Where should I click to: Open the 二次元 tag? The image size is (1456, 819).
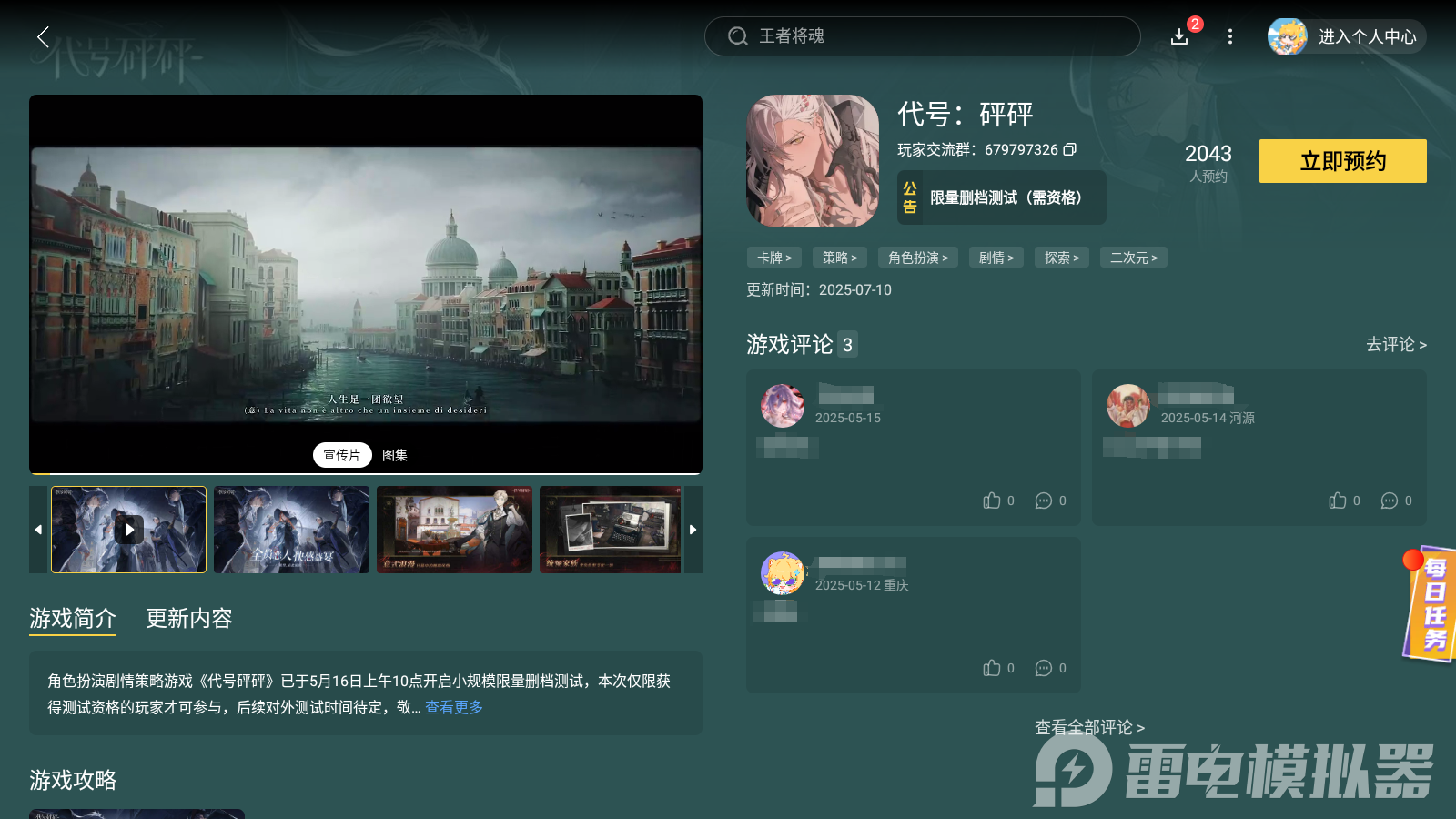(1134, 258)
